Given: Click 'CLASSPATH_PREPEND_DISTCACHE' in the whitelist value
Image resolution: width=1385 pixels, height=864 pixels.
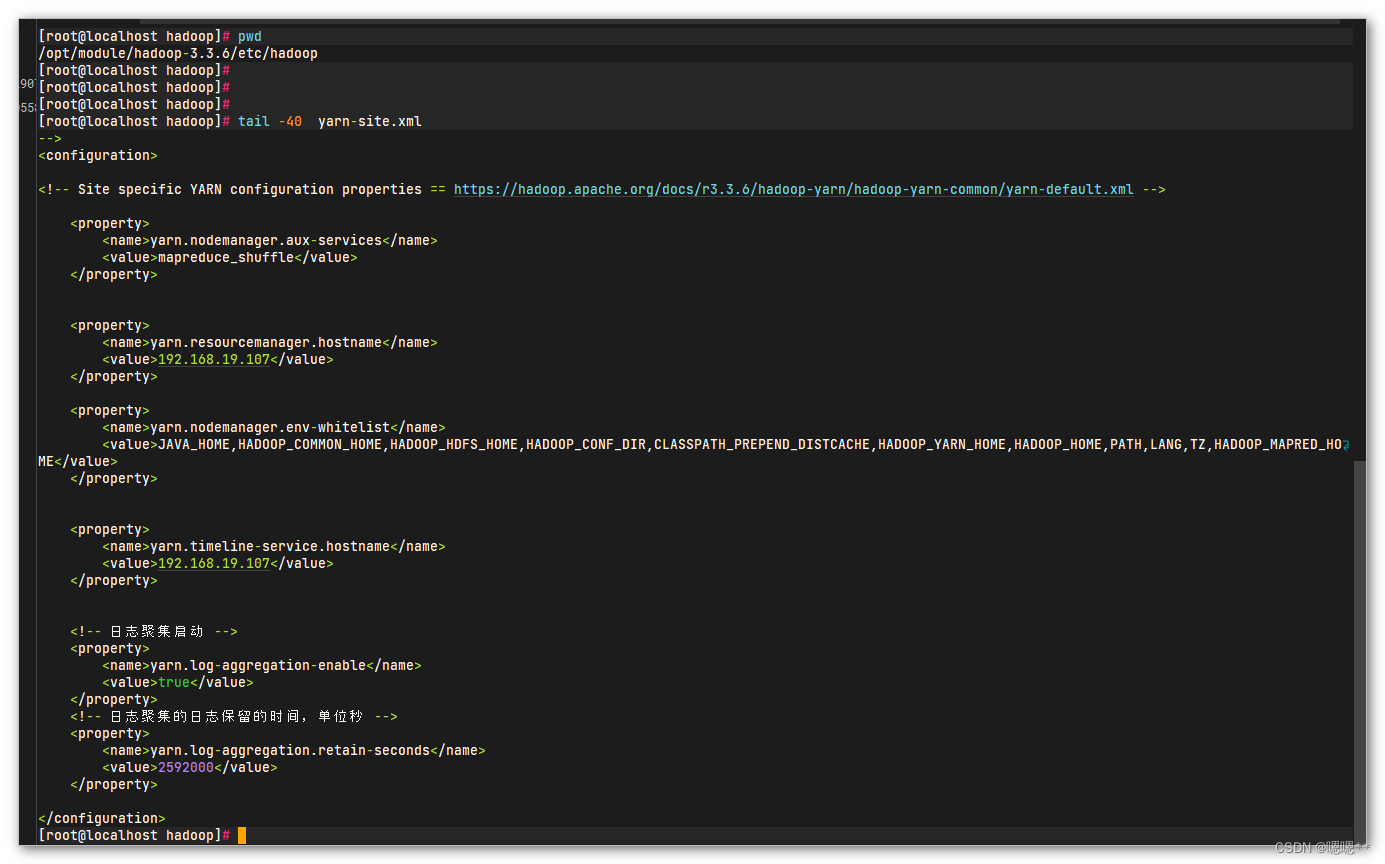Looking at the screenshot, I should 762,444.
